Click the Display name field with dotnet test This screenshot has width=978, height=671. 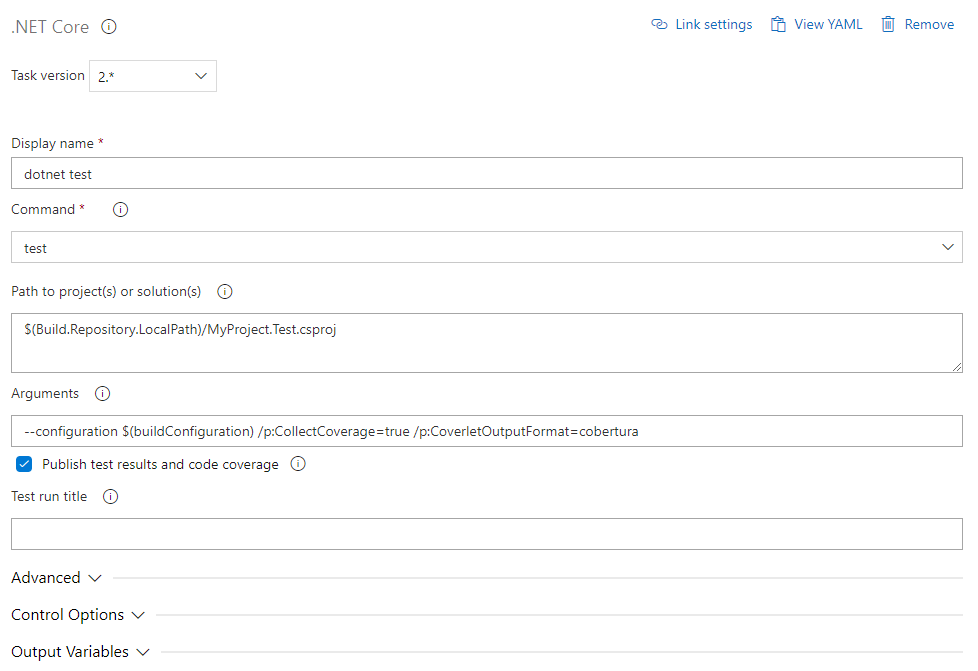487,173
